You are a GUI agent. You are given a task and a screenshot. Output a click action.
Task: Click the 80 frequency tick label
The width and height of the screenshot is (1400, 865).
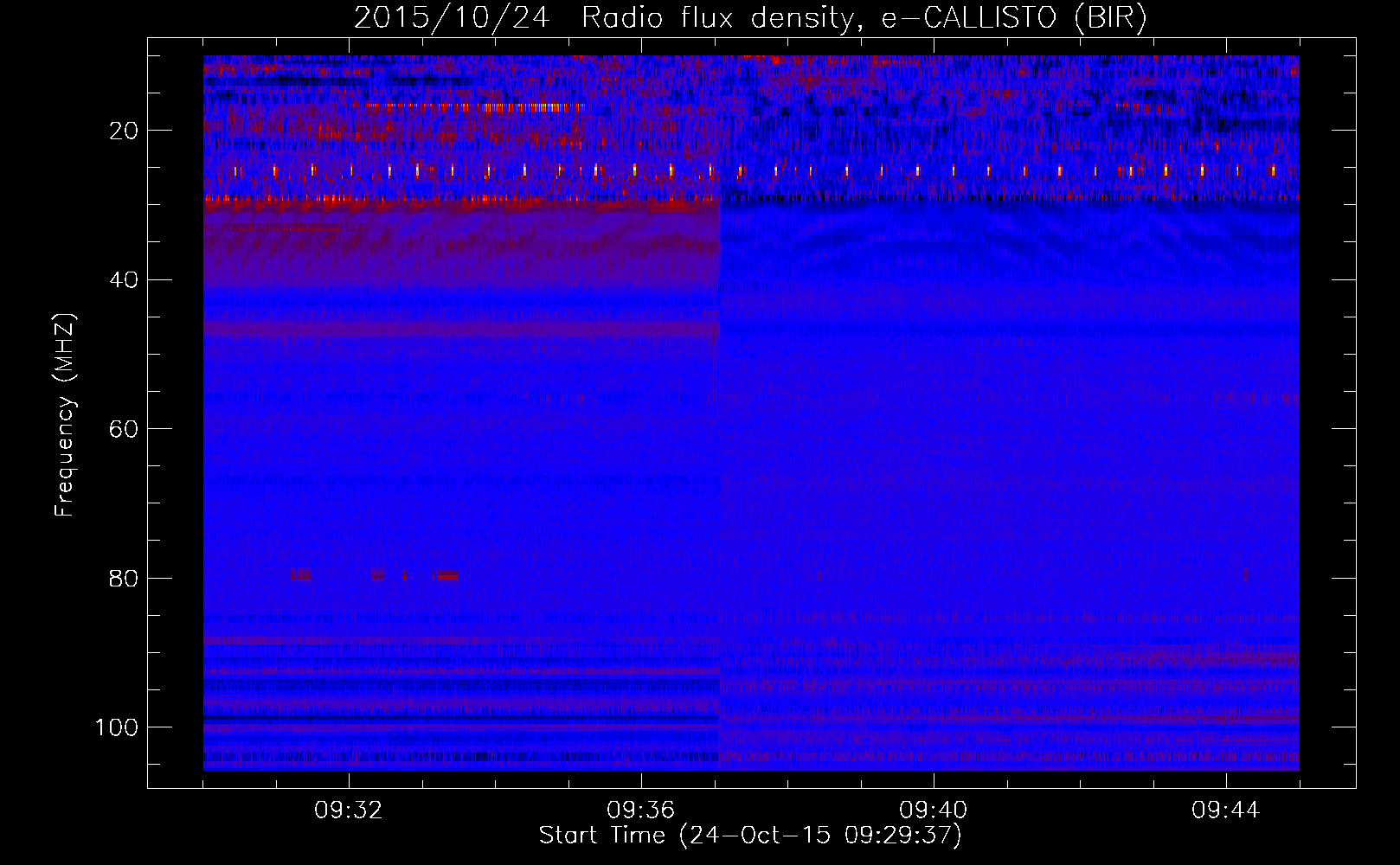pyautogui.click(x=124, y=579)
